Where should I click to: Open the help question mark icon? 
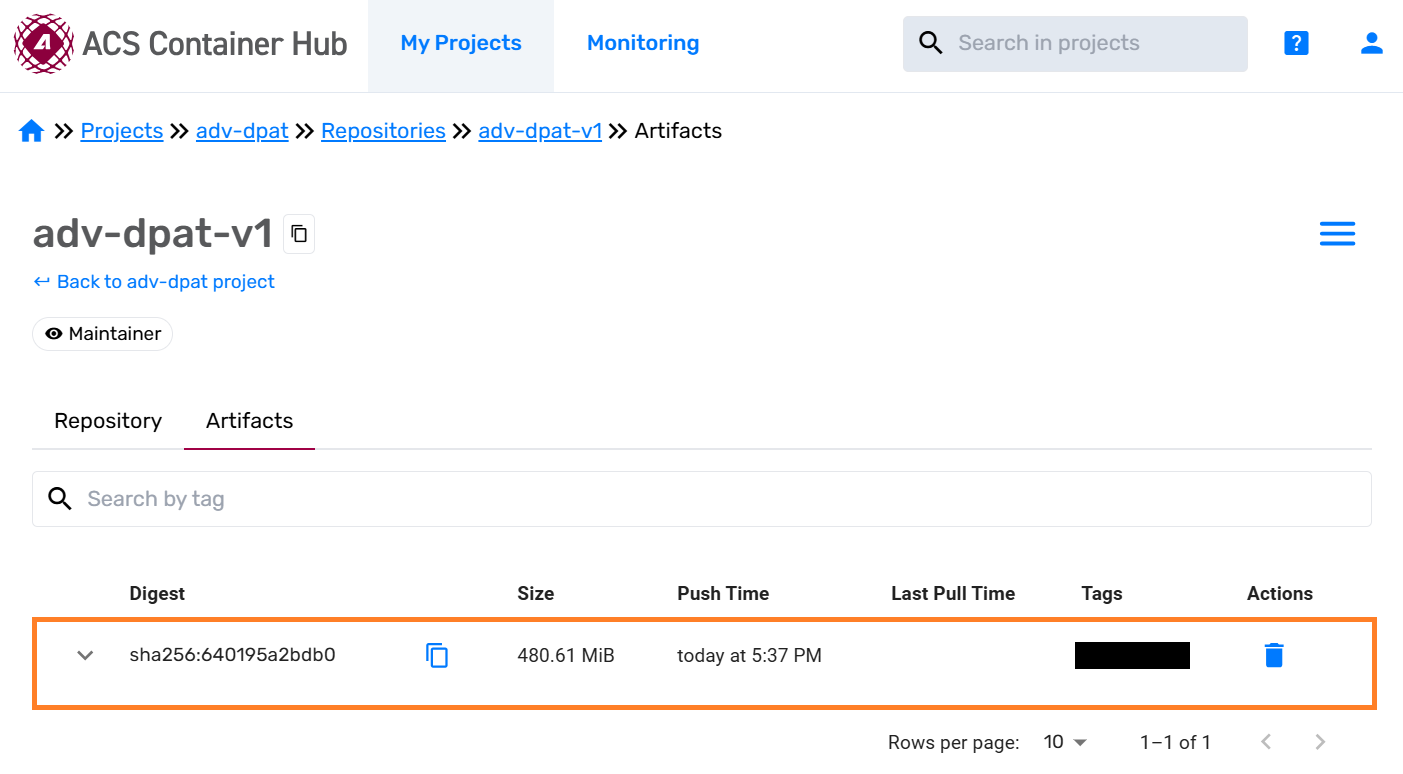point(1296,43)
